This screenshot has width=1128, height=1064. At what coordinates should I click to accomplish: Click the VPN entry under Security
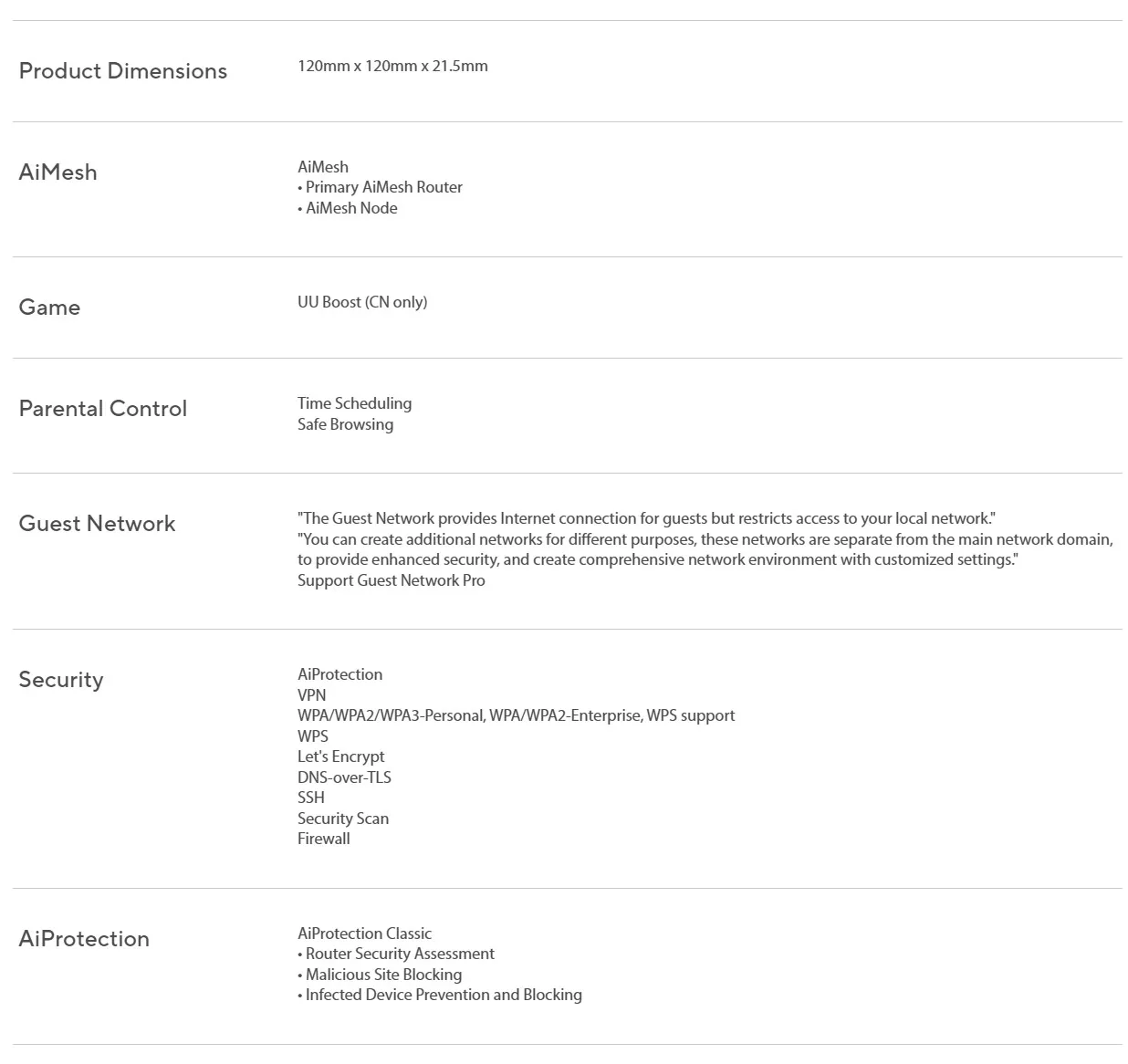coord(311,695)
